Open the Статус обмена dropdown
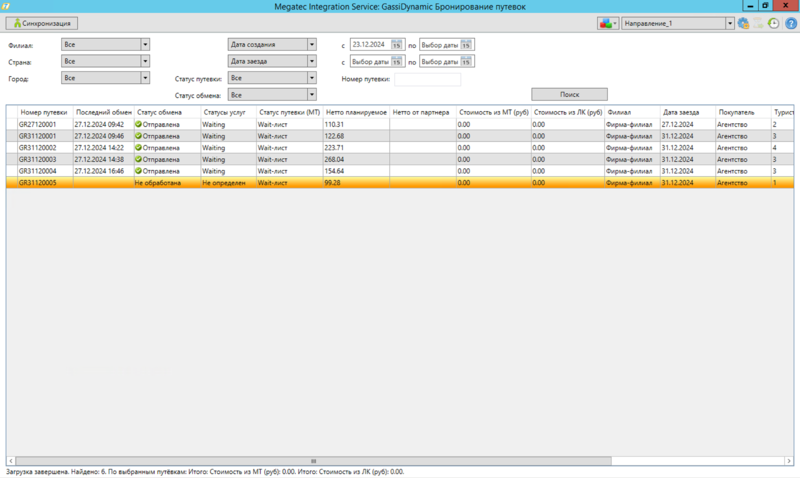Screen dimensions: 800x478 pos(312,95)
